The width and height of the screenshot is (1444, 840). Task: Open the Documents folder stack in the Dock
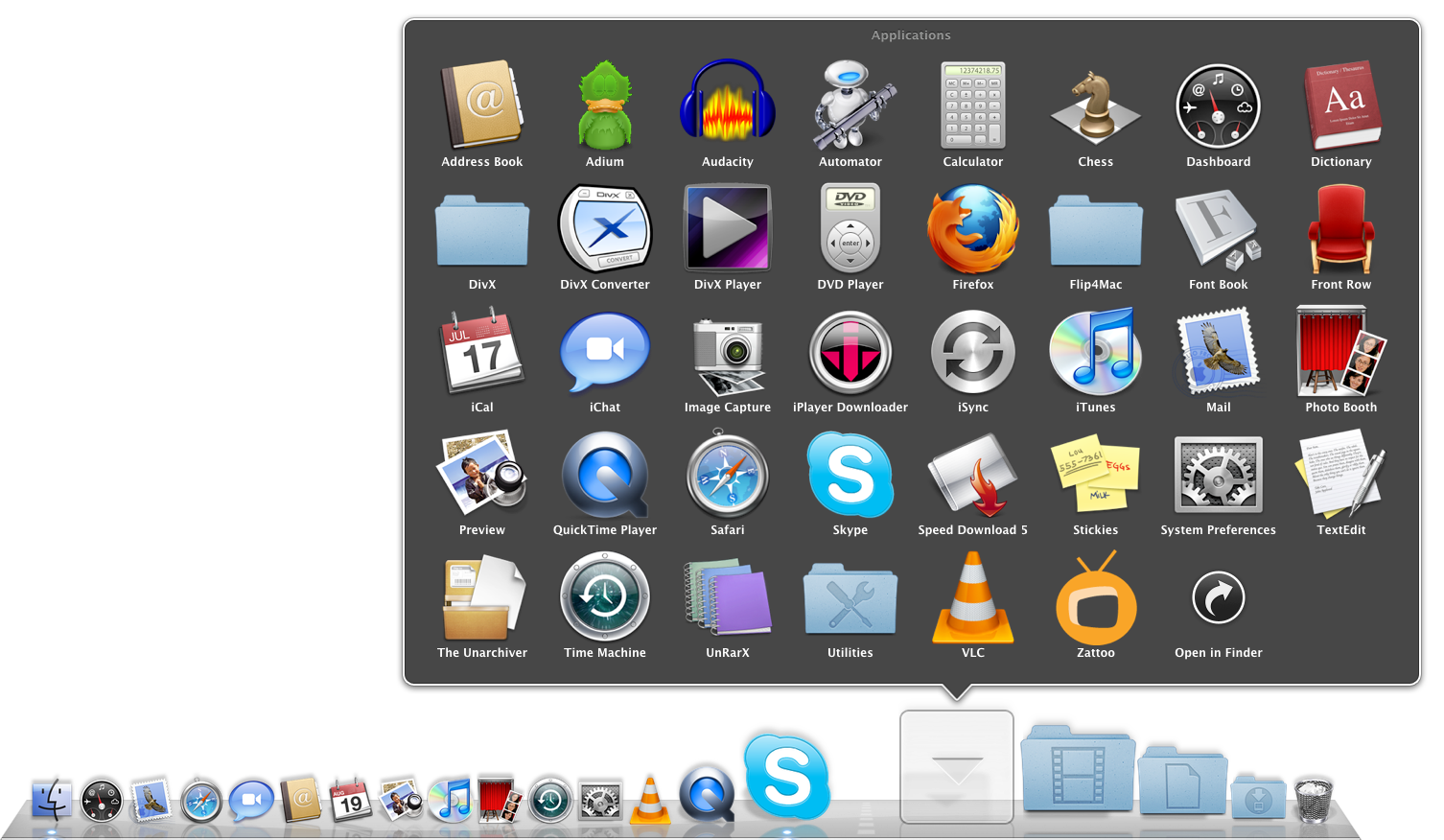click(1182, 780)
